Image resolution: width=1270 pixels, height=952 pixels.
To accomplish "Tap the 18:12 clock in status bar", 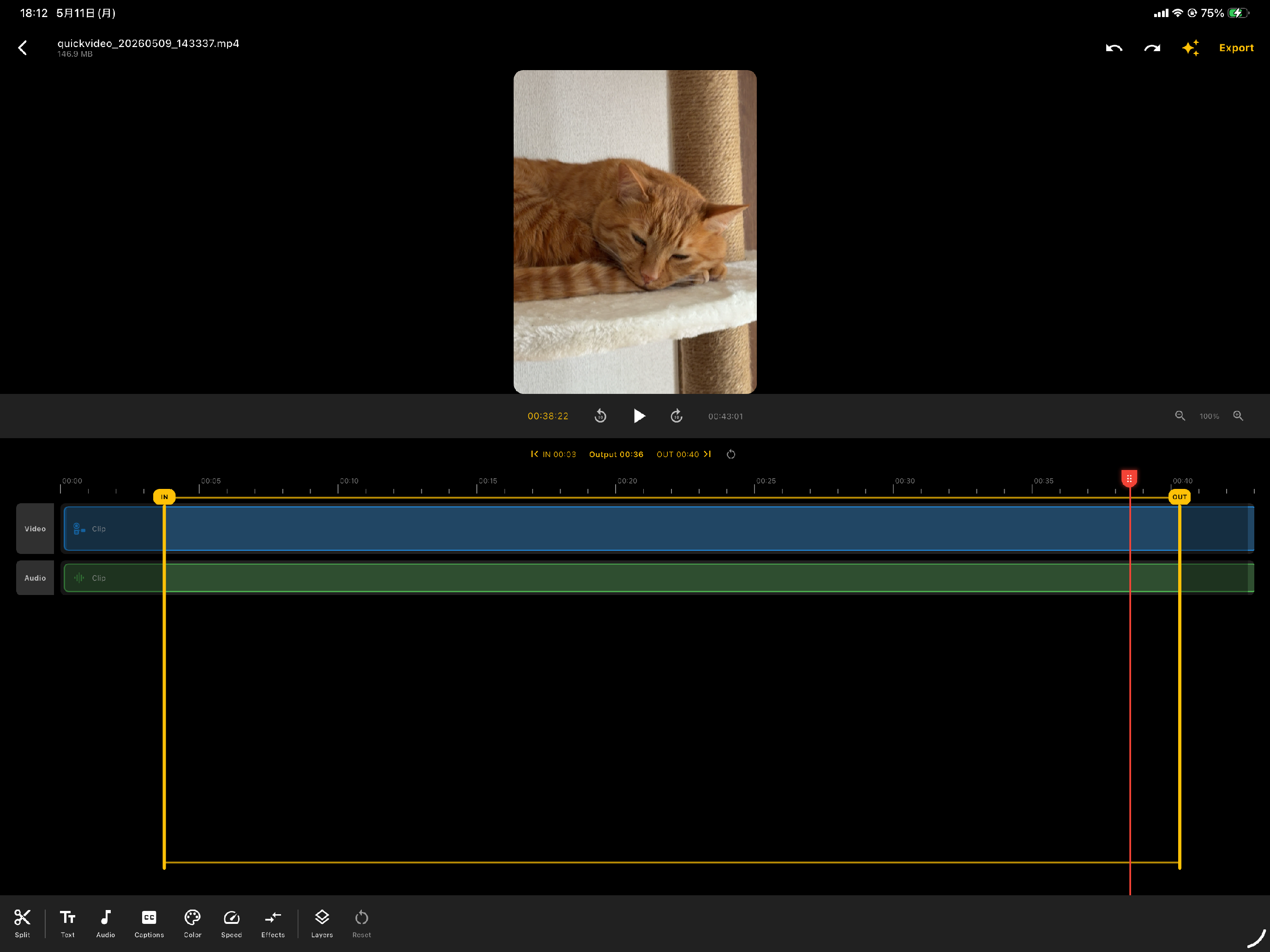I will click(x=34, y=12).
